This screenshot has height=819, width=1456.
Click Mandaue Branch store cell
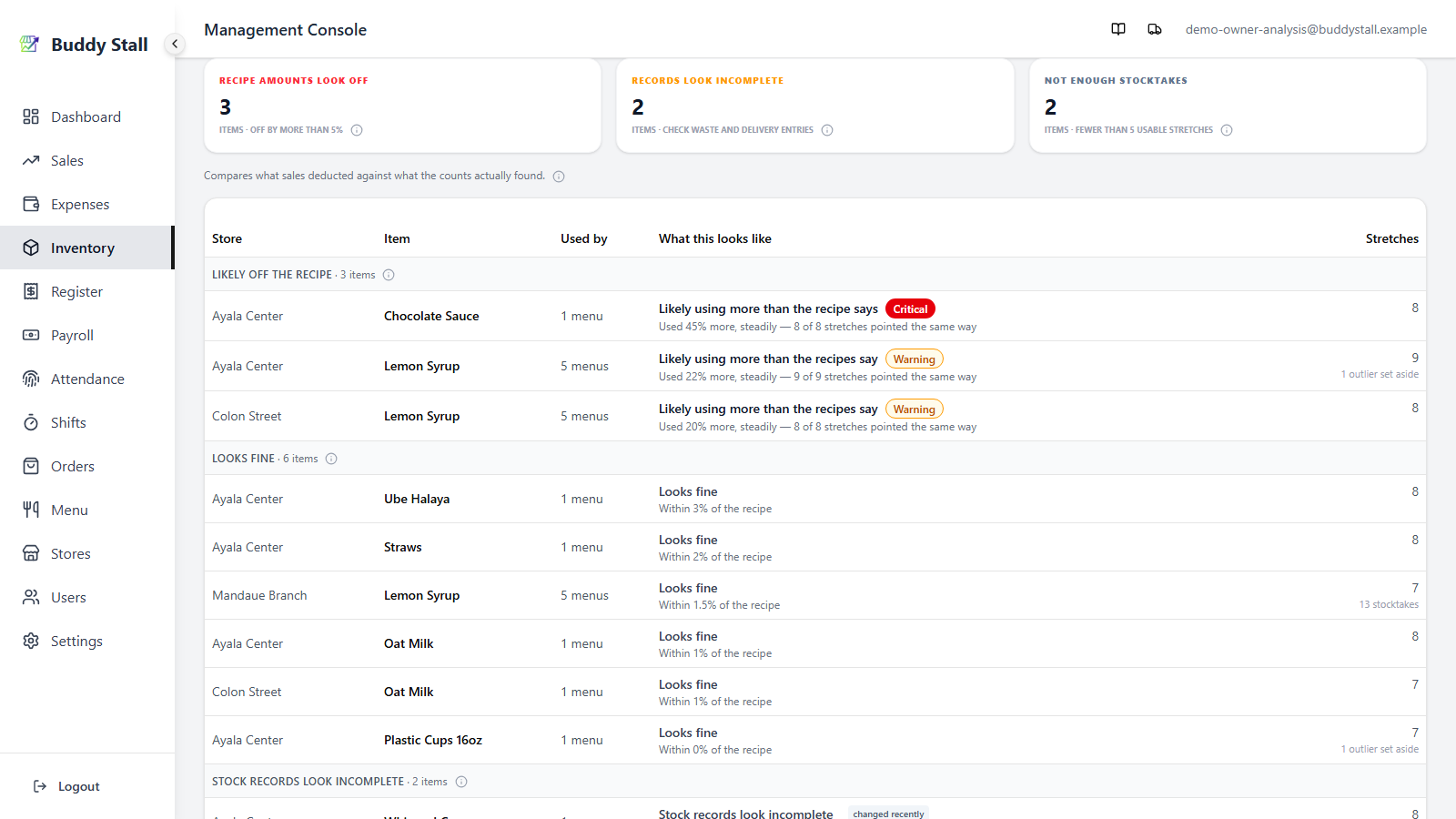pyautogui.click(x=259, y=595)
